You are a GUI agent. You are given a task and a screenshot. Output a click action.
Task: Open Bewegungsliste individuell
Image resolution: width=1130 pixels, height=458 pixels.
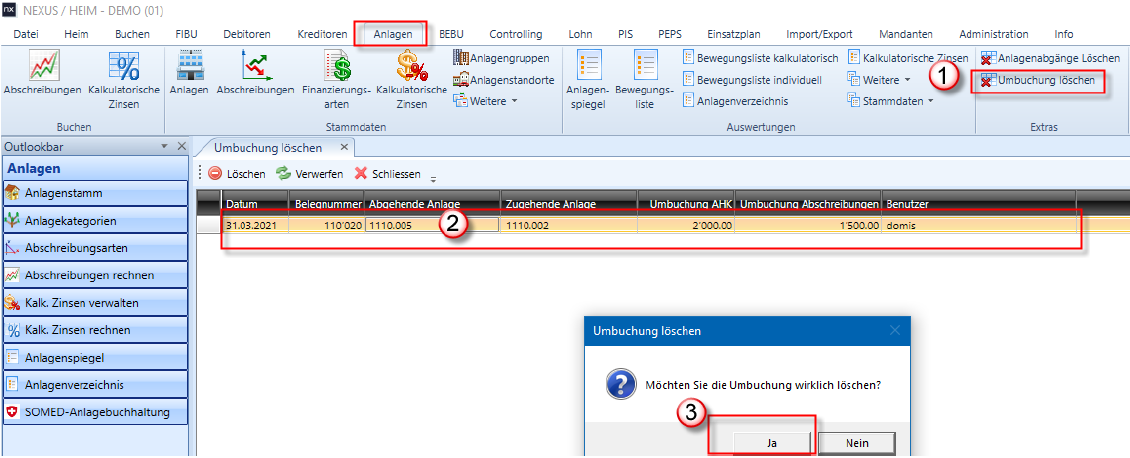tap(752, 80)
